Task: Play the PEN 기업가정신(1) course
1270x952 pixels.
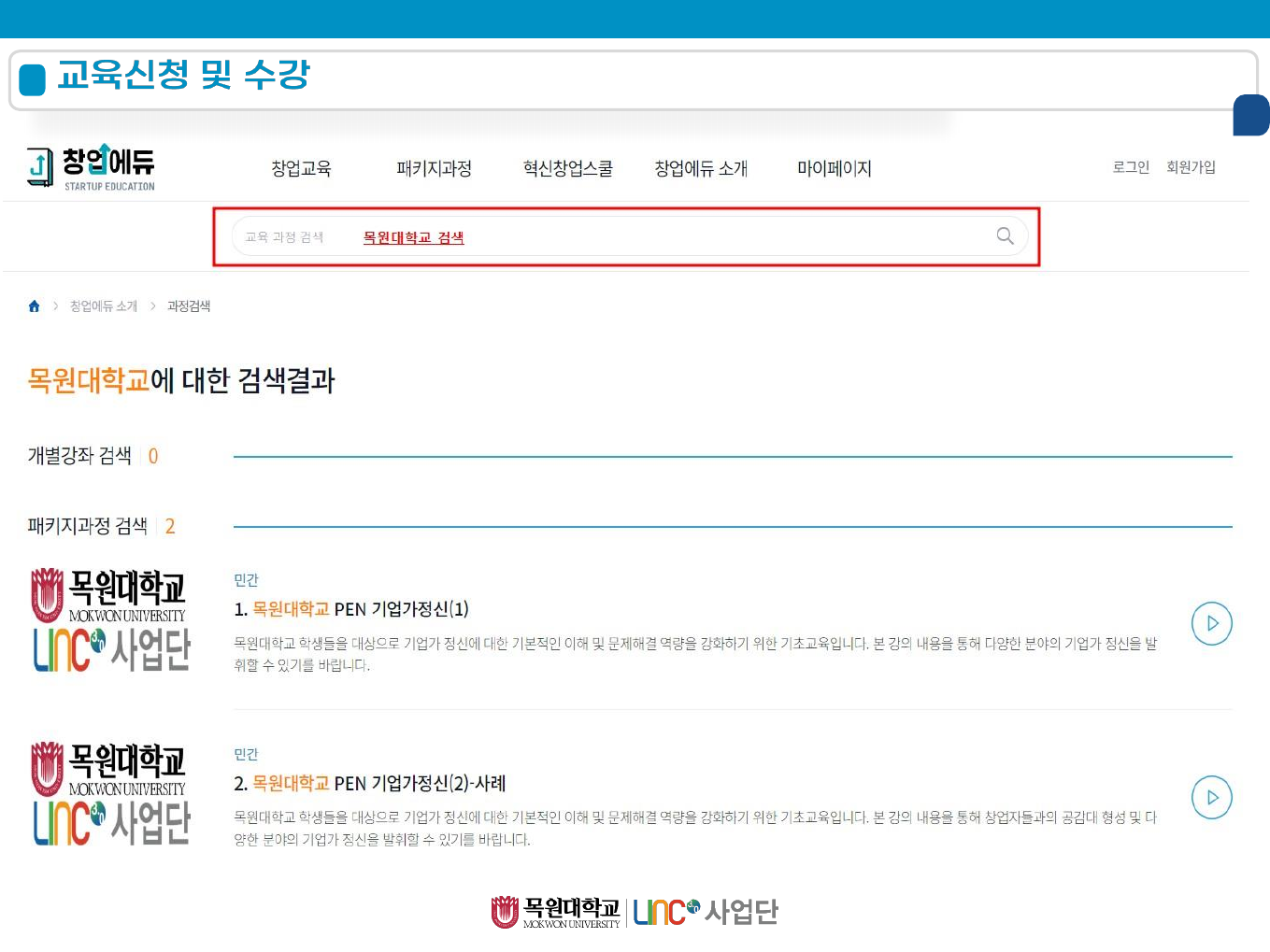Action: 1211,624
